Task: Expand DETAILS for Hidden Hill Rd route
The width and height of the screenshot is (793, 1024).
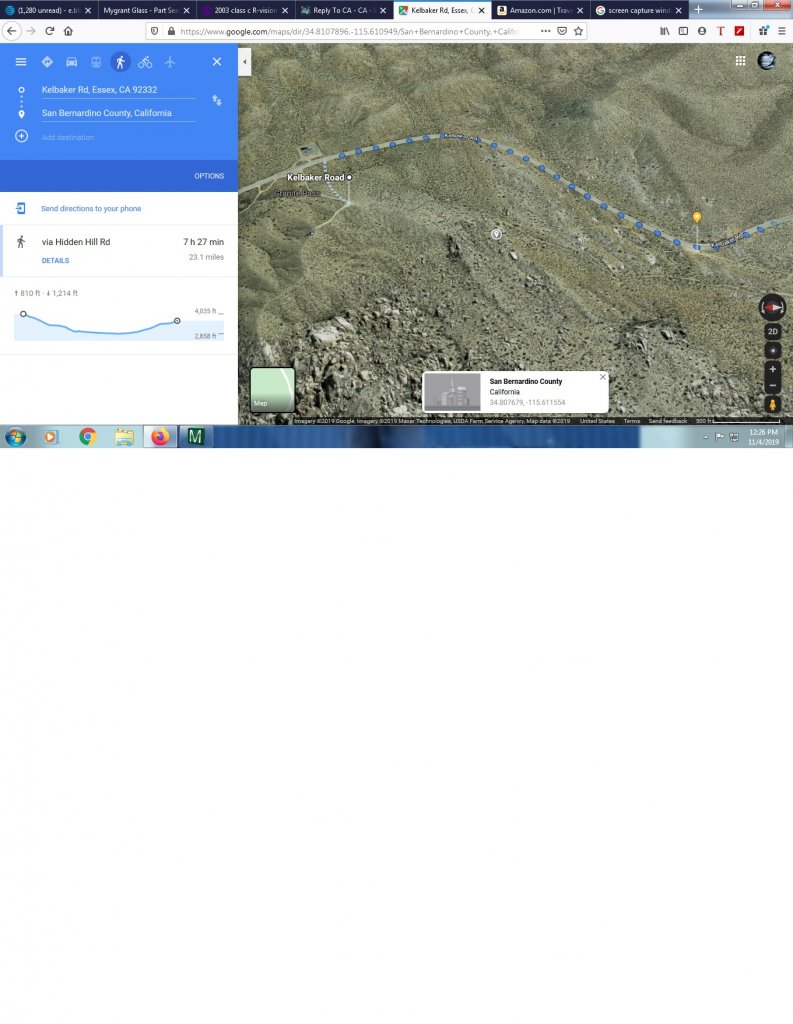Action: 55,260
